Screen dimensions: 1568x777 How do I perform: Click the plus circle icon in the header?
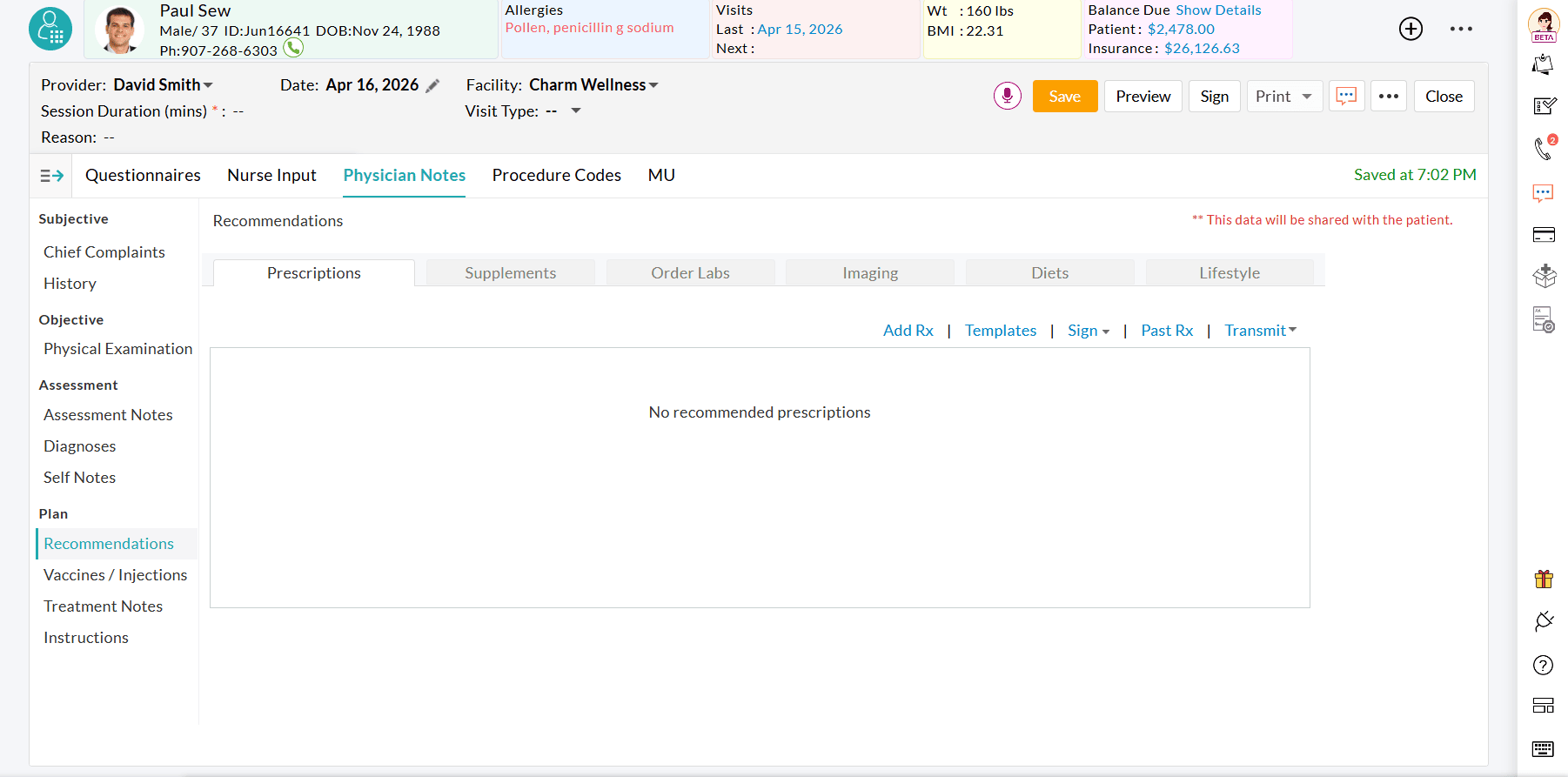coord(1411,29)
